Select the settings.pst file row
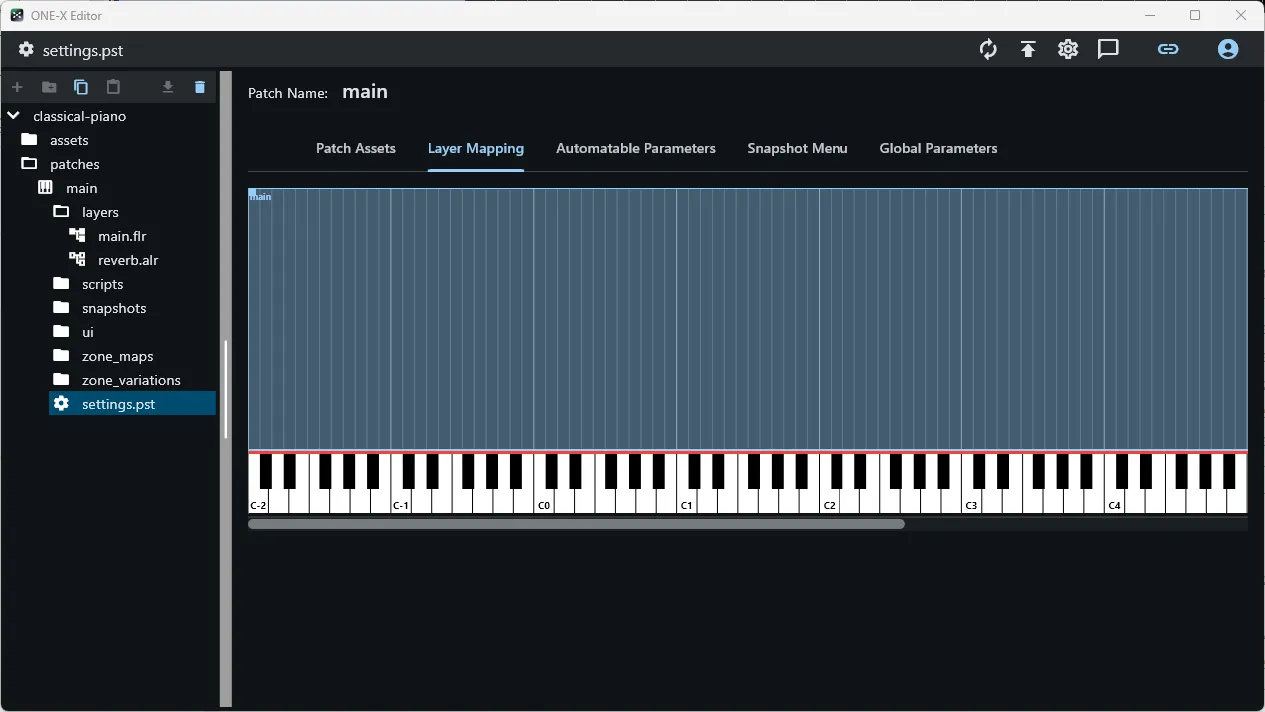 132,404
